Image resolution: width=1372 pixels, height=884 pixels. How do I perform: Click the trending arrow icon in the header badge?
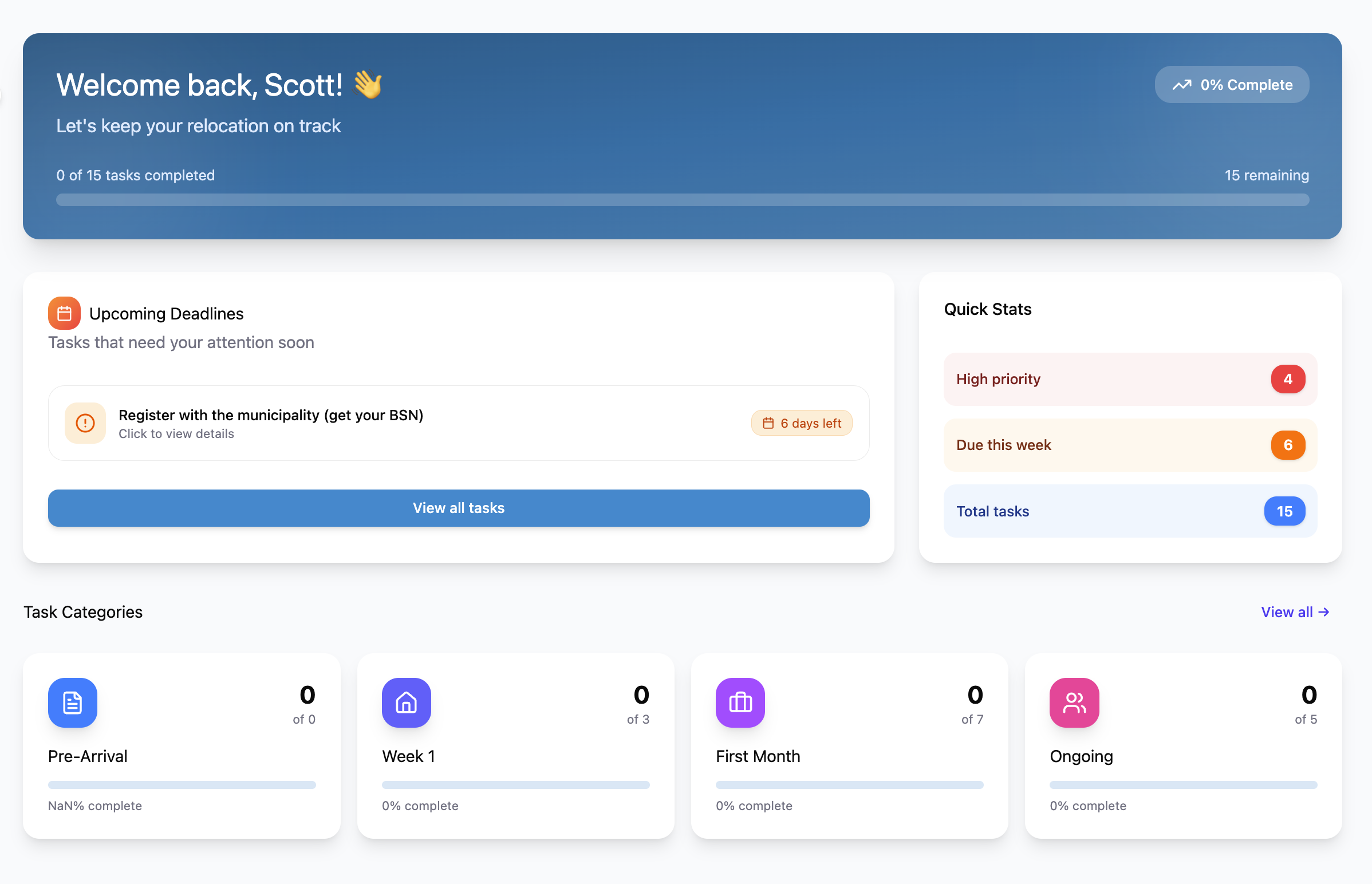[1181, 84]
